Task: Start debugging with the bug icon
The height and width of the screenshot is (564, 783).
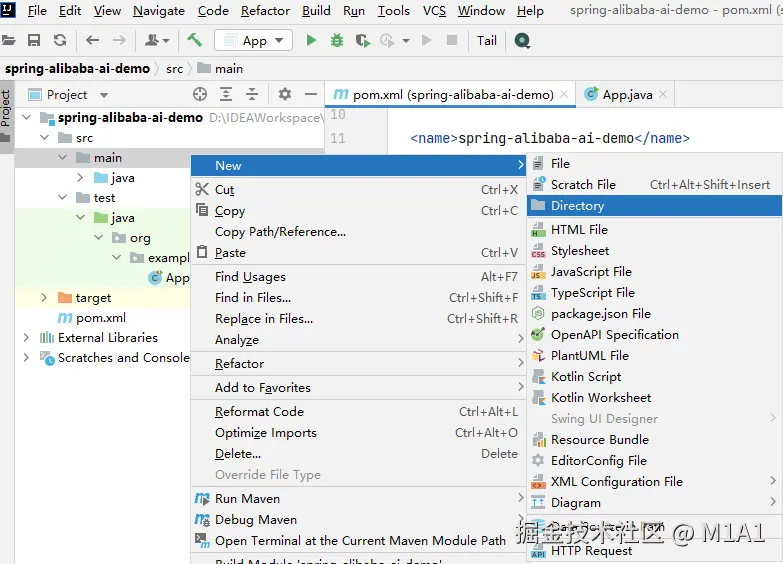Action: coord(337,40)
